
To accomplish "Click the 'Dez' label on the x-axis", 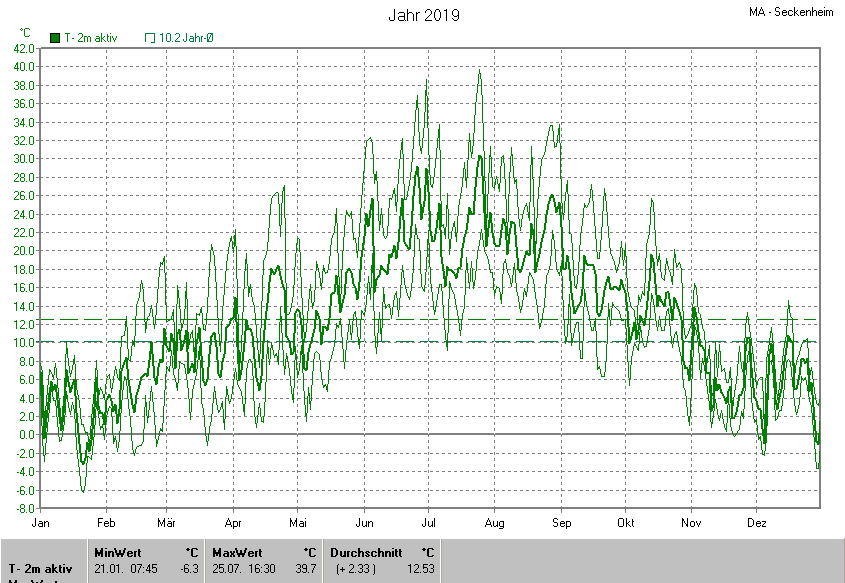I will click(x=756, y=523).
